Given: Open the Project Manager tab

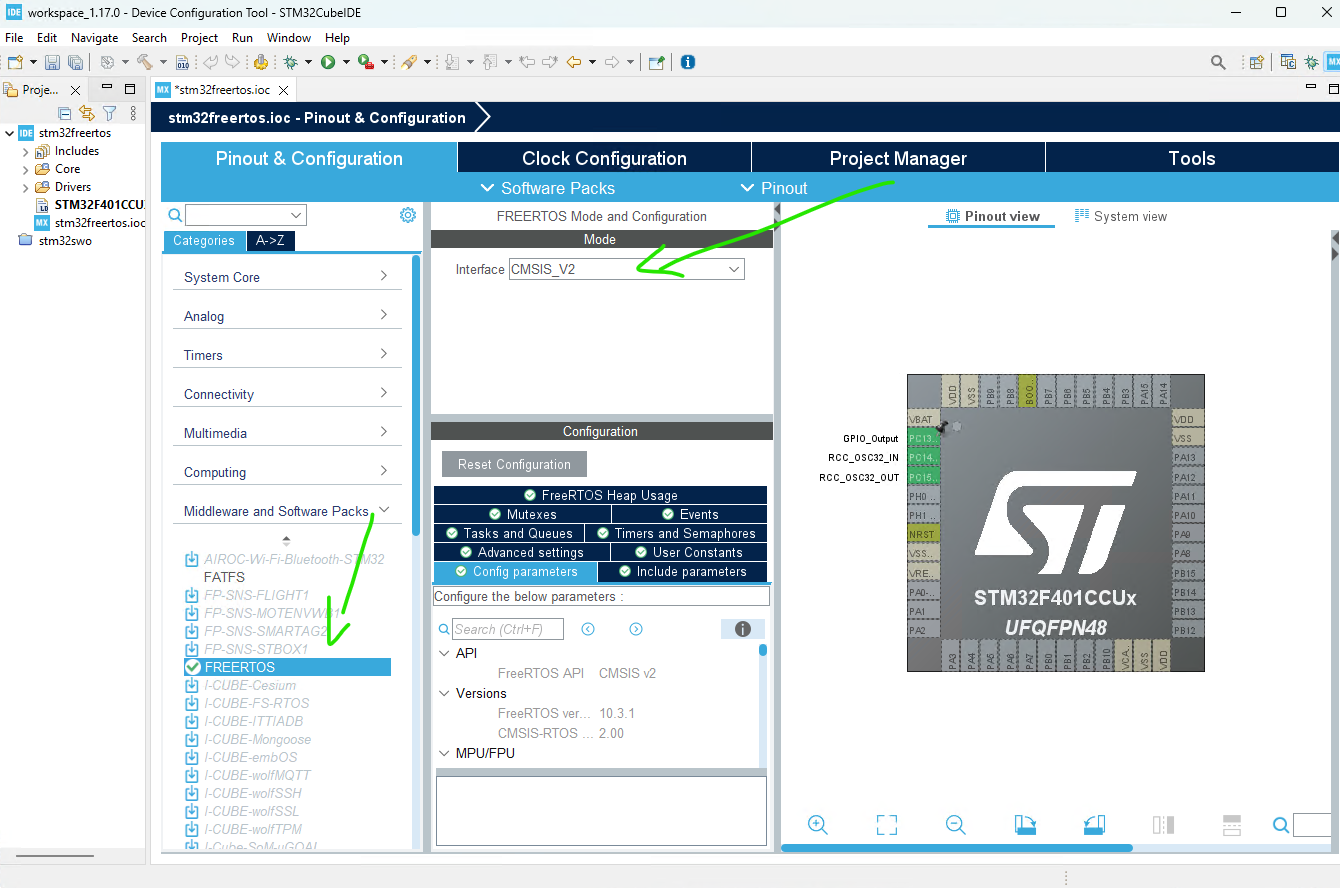Looking at the screenshot, I should (898, 158).
